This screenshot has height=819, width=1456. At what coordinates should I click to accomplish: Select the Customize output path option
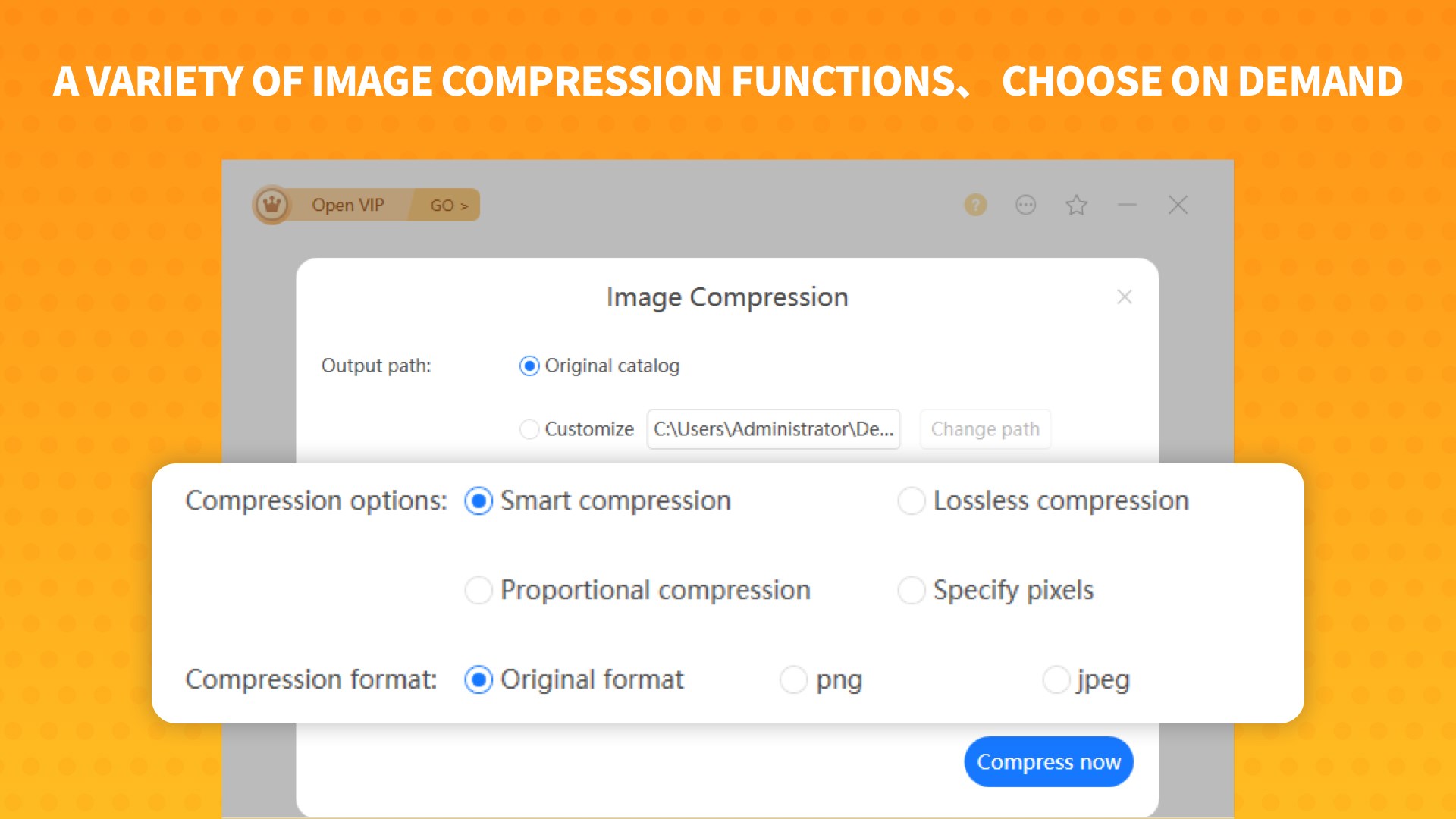[529, 429]
